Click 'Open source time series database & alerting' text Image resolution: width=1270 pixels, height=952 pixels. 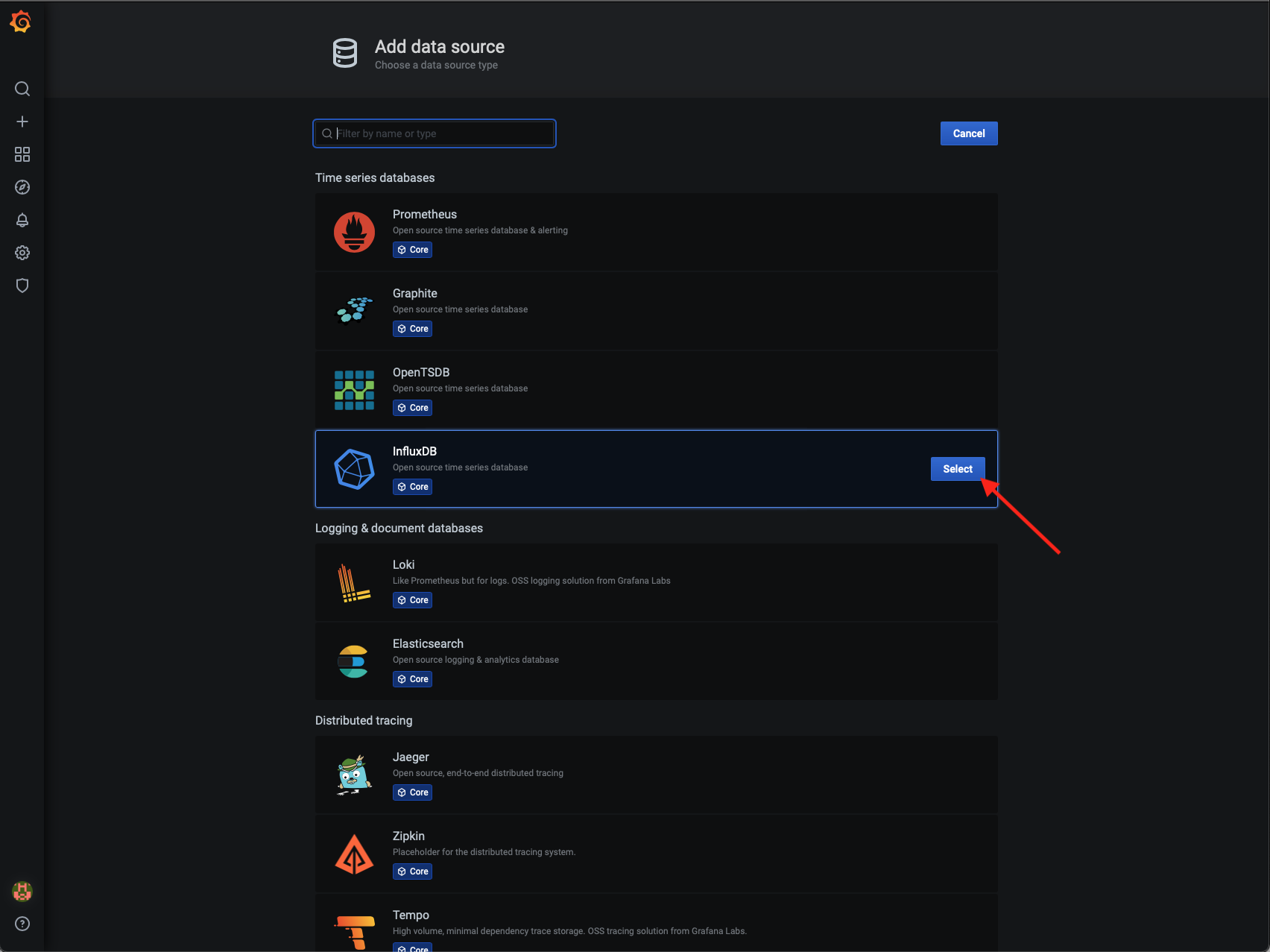tap(480, 230)
